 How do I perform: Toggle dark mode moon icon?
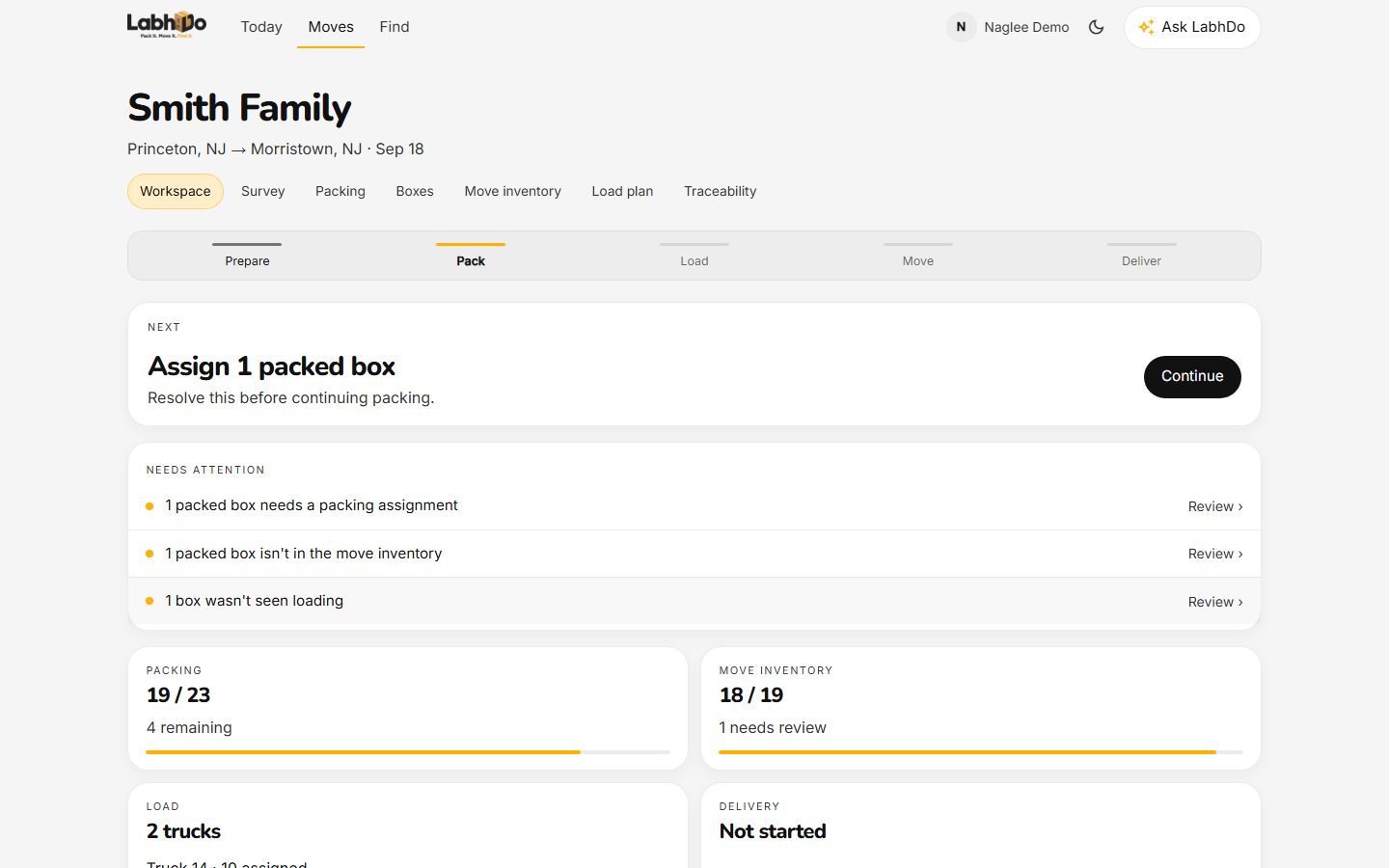(x=1096, y=27)
